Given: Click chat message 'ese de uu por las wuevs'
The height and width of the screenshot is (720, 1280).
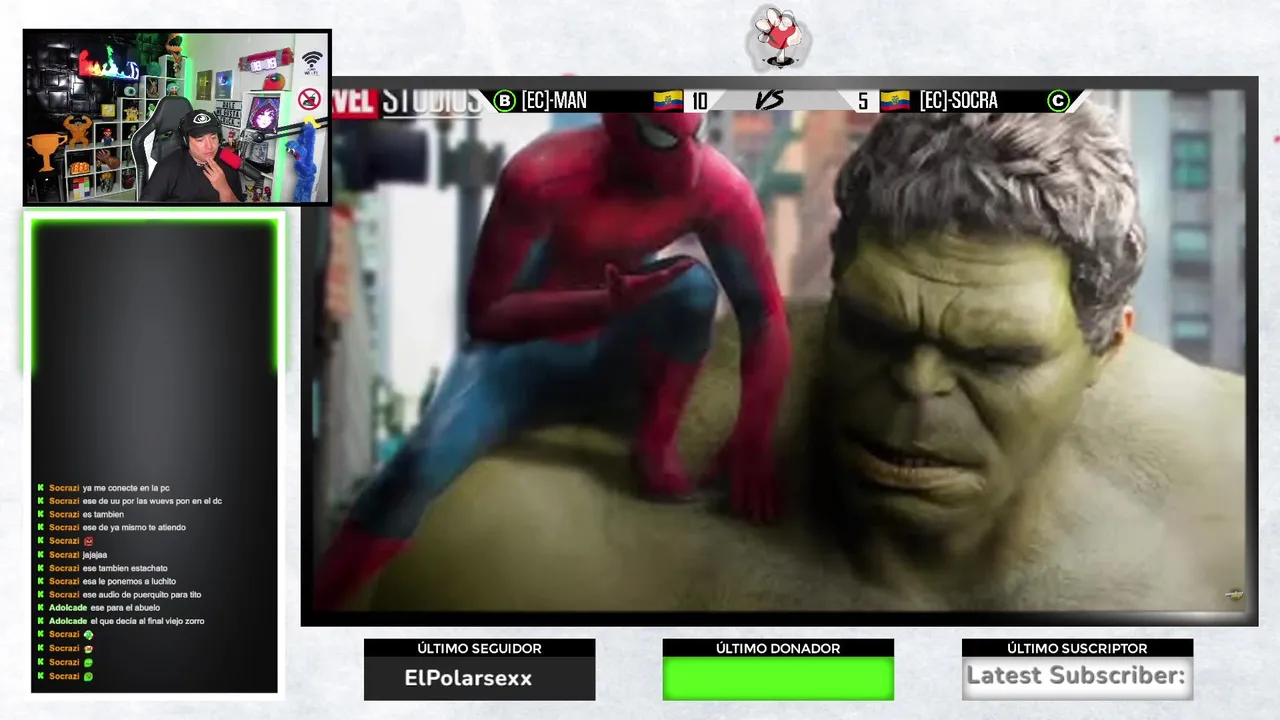Looking at the screenshot, I should 152,501.
